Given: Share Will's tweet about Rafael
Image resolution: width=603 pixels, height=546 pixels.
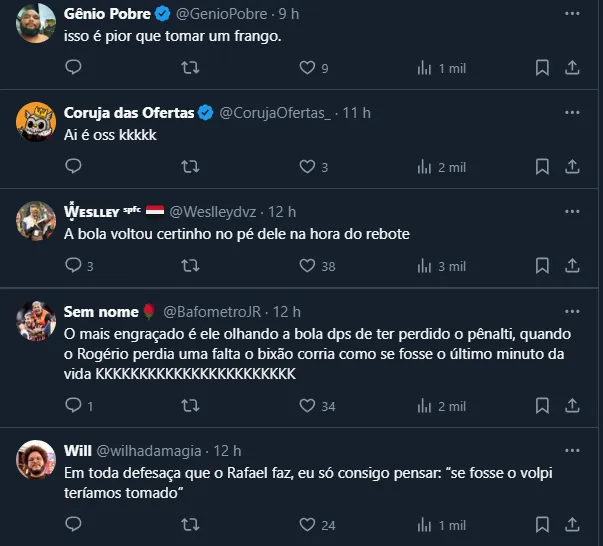Looking at the screenshot, I should point(573,524).
